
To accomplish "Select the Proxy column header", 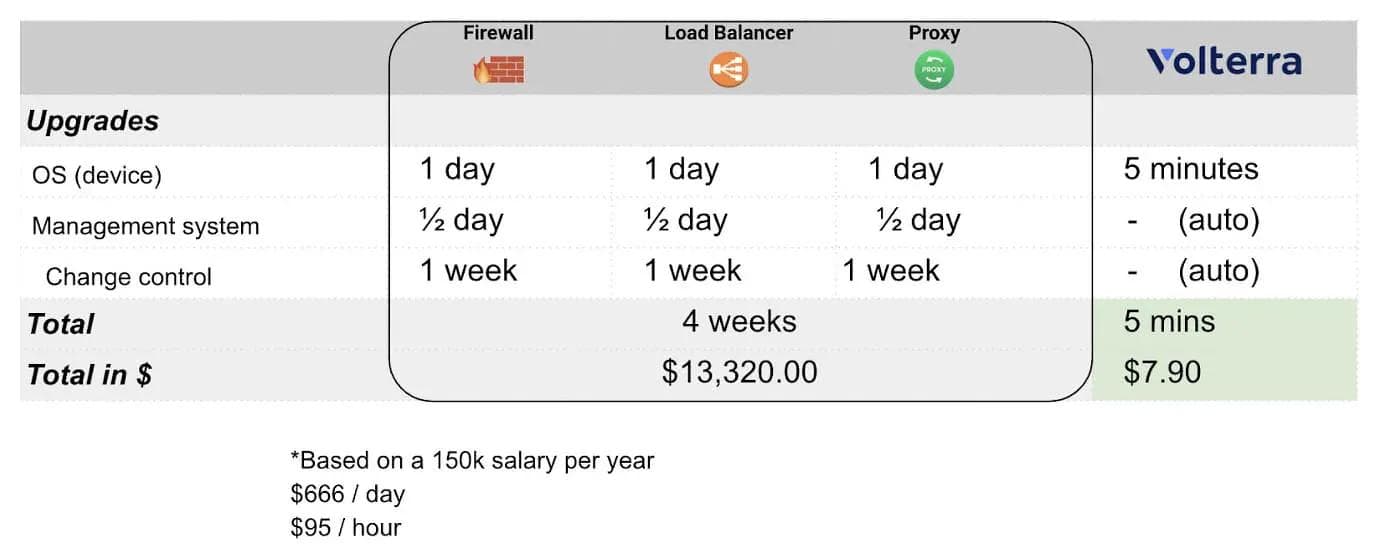I will [934, 33].
